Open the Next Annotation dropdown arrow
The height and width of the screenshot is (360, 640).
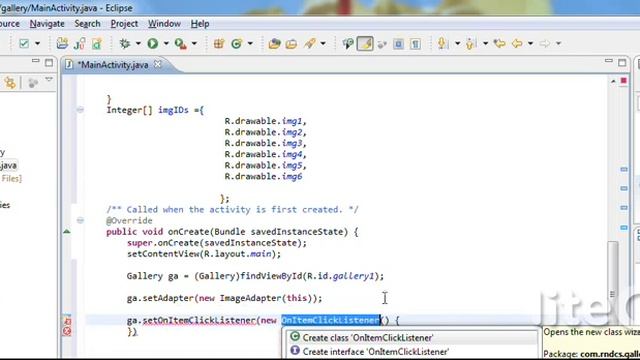tap(458, 43)
